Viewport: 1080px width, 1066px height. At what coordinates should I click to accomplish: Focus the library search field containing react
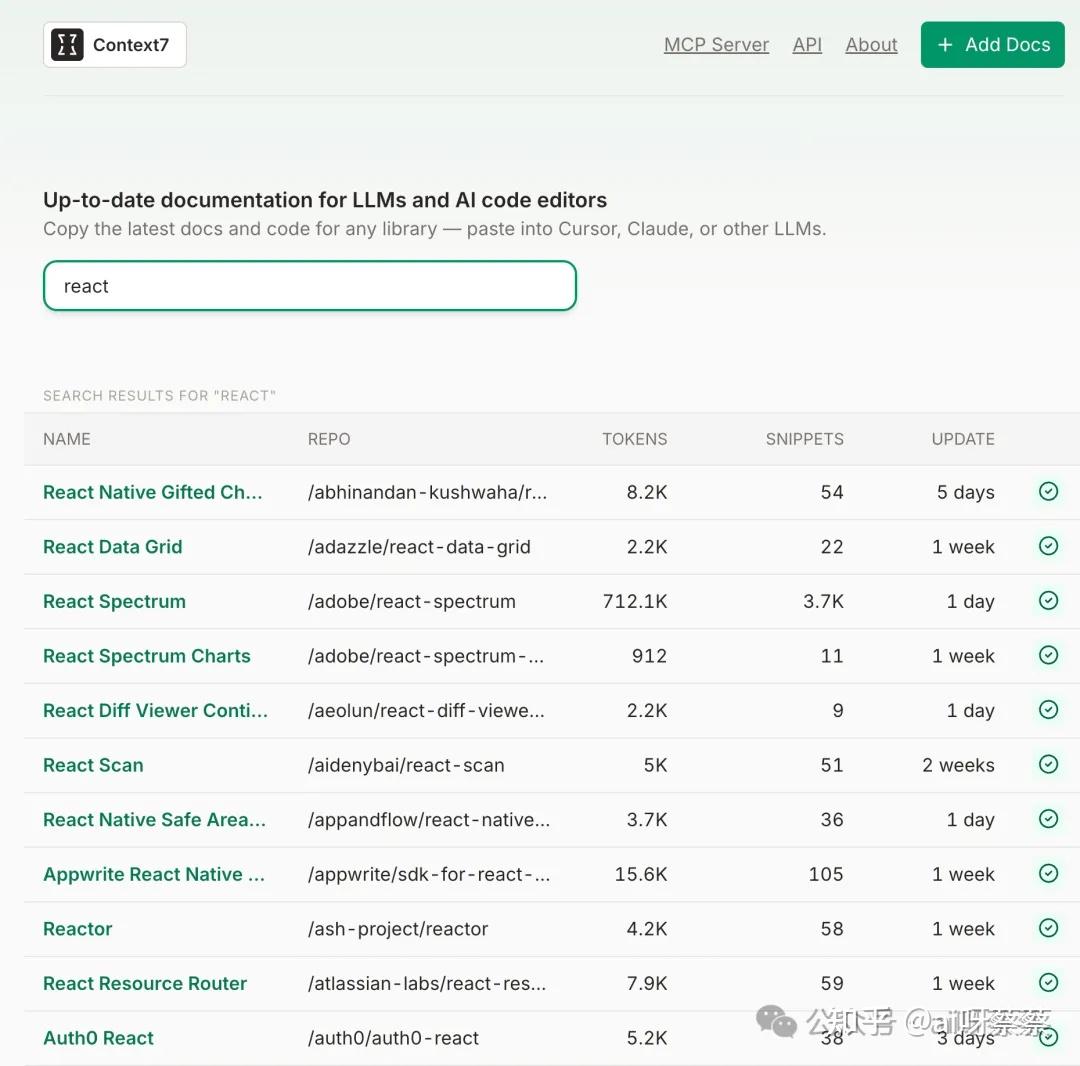click(310, 286)
